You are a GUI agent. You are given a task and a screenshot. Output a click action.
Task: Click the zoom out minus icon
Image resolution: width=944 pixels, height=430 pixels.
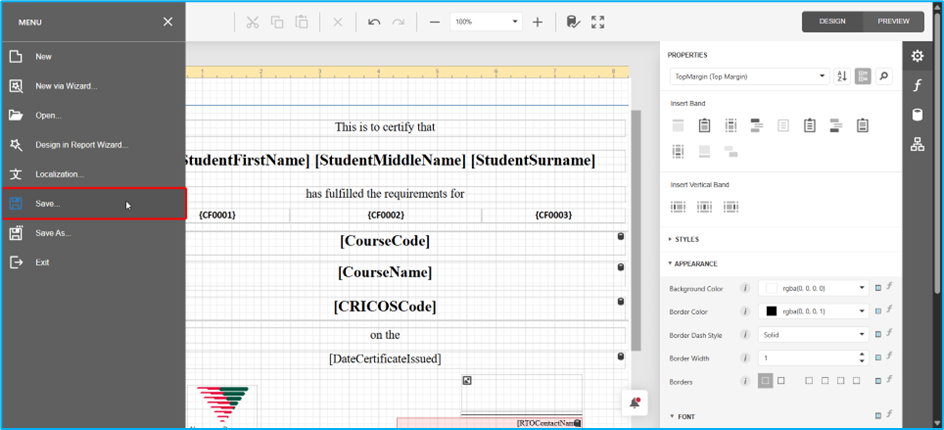point(434,22)
